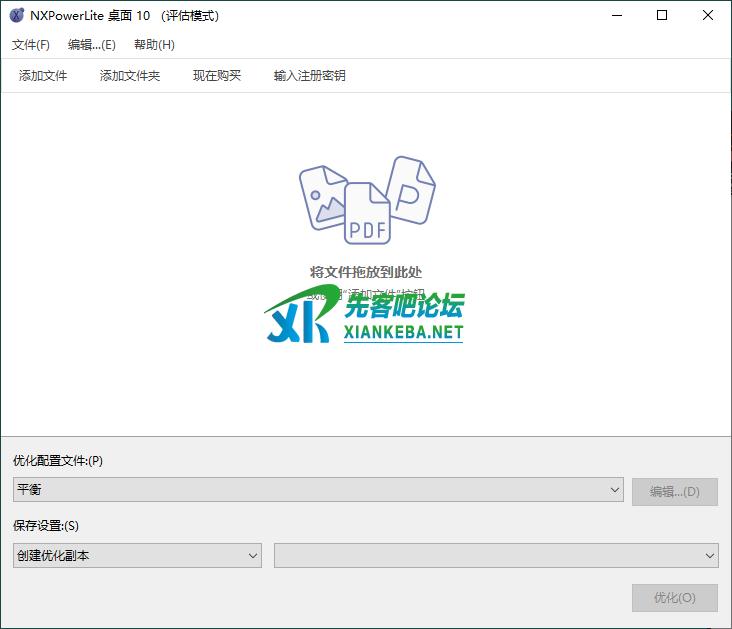This screenshot has height=629, width=732.
Task: Open the 编辑...(E) menu
Action: 92,45
